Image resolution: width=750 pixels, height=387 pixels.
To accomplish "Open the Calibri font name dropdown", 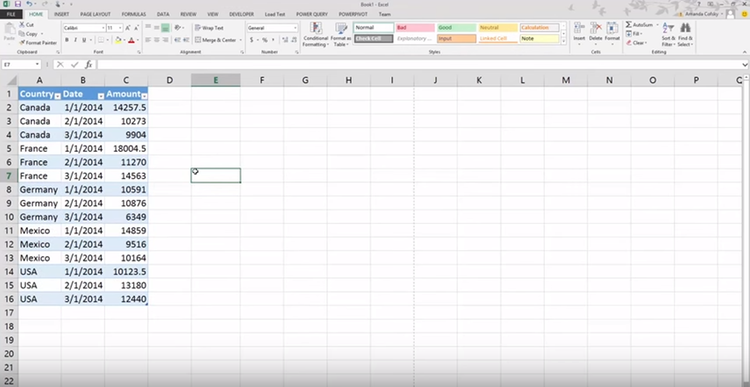I will point(102,28).
